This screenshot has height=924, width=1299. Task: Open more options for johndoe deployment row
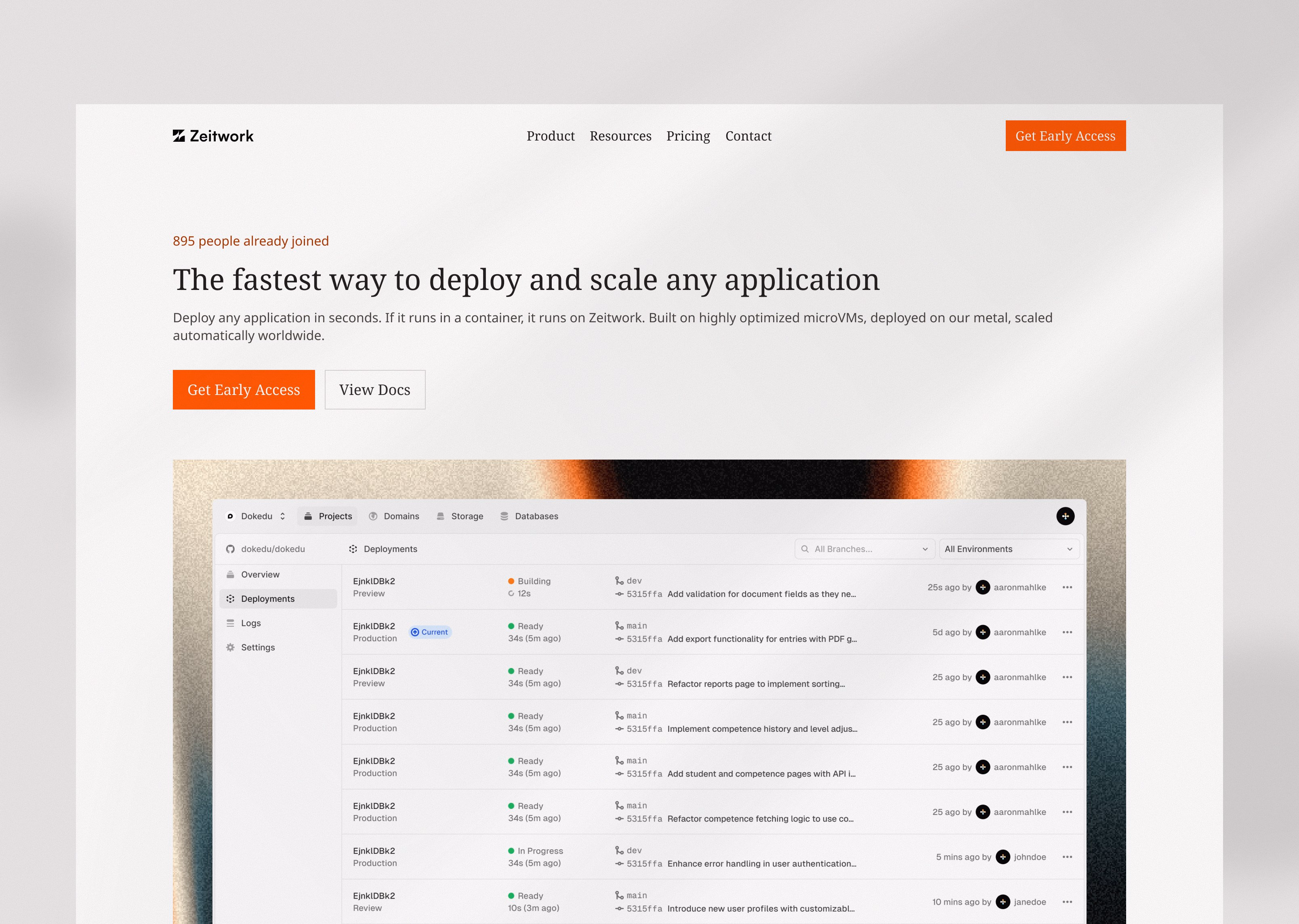click(1068, 857)
